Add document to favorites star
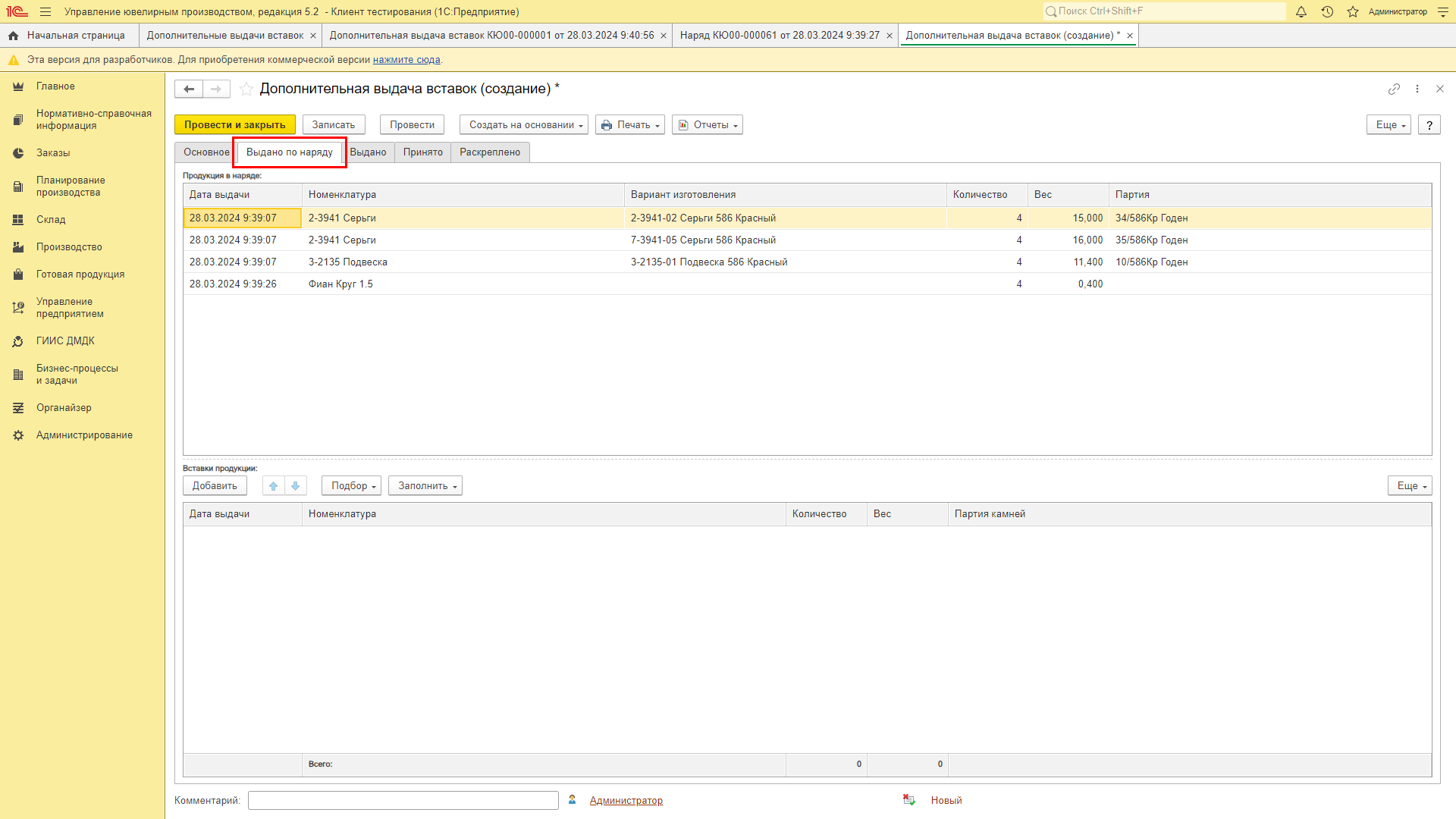Screen dimensions: 1456x819 click(x=246, y=89)
